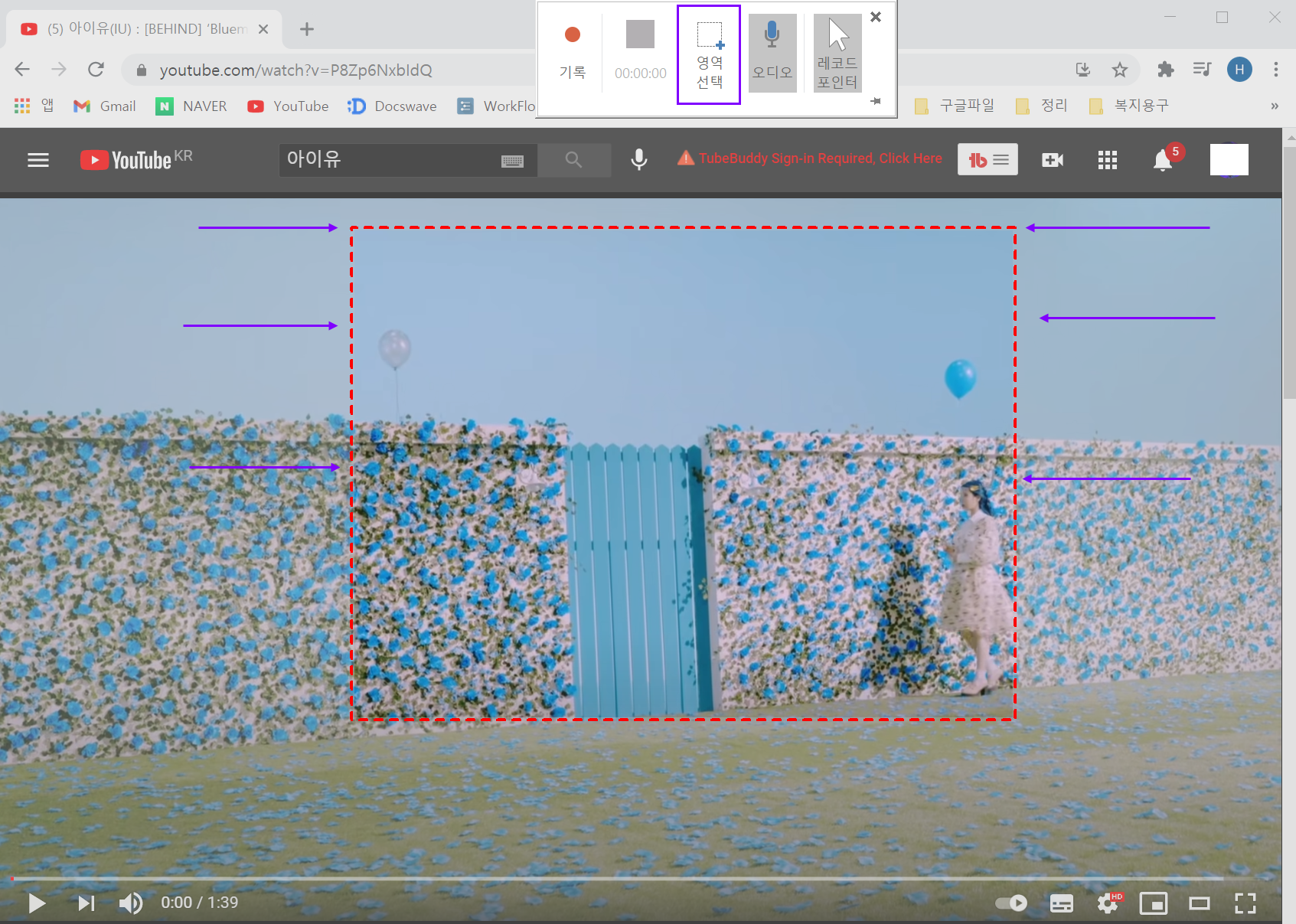This screenshot has height=924, width=1296.
Task: Open a new browser tab
Action: pos(307,29)
